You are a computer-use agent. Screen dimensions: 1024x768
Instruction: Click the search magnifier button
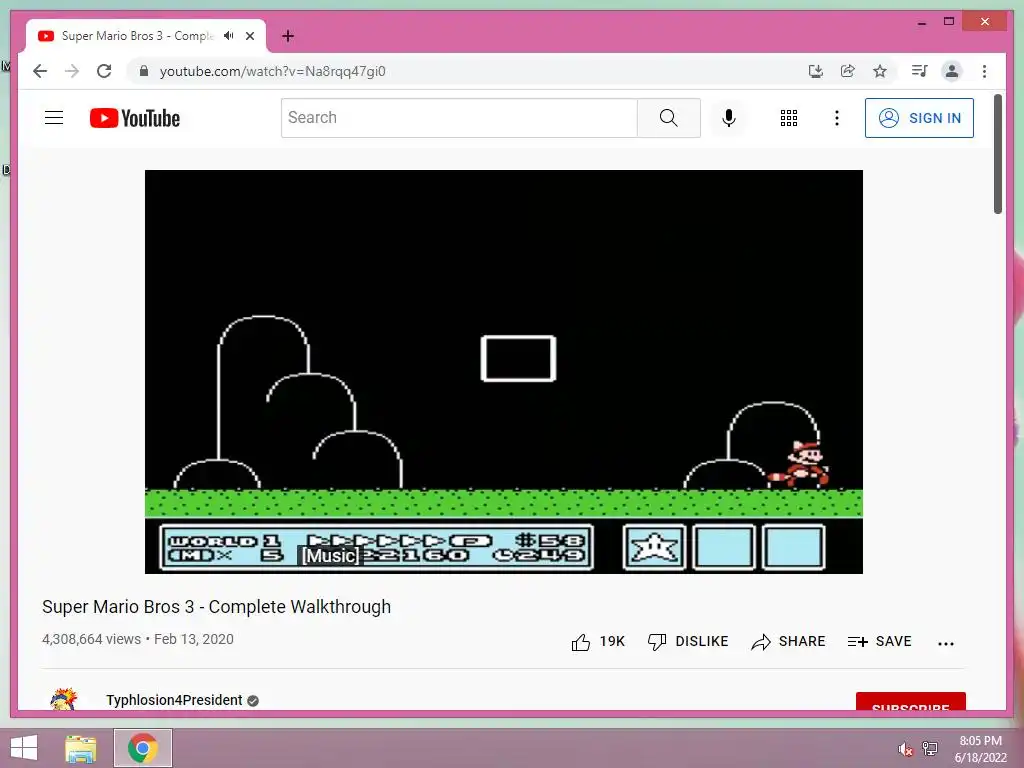tap(669, 118)
